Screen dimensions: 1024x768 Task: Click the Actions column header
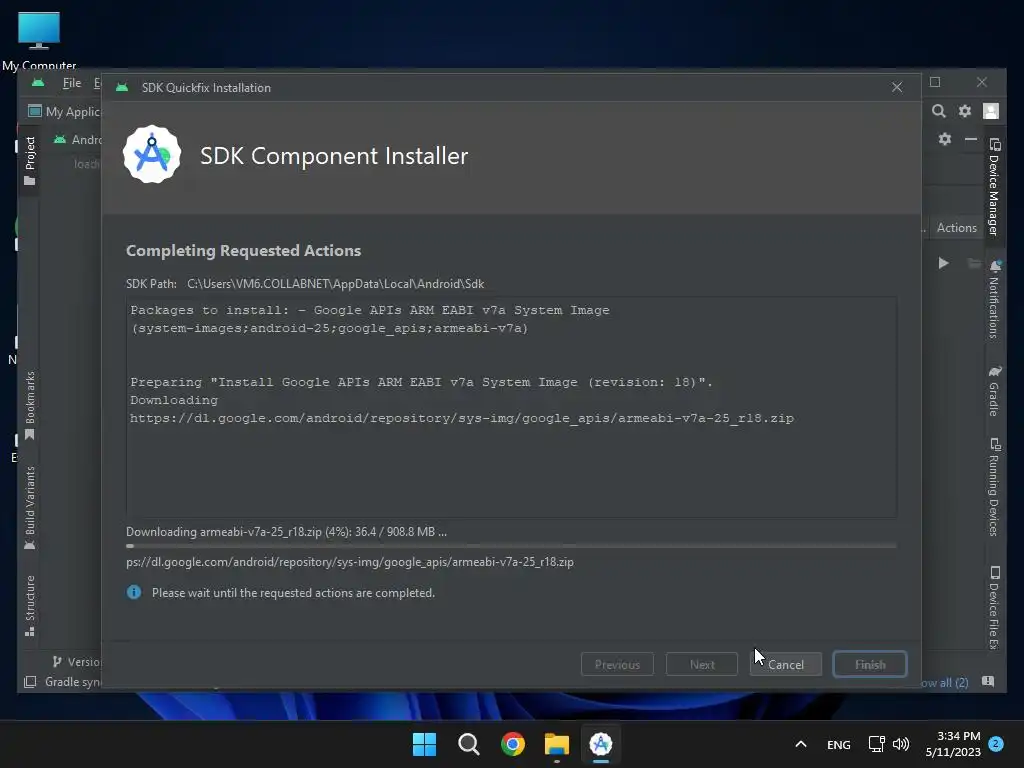pyautogui.click(x=957, y=227)
